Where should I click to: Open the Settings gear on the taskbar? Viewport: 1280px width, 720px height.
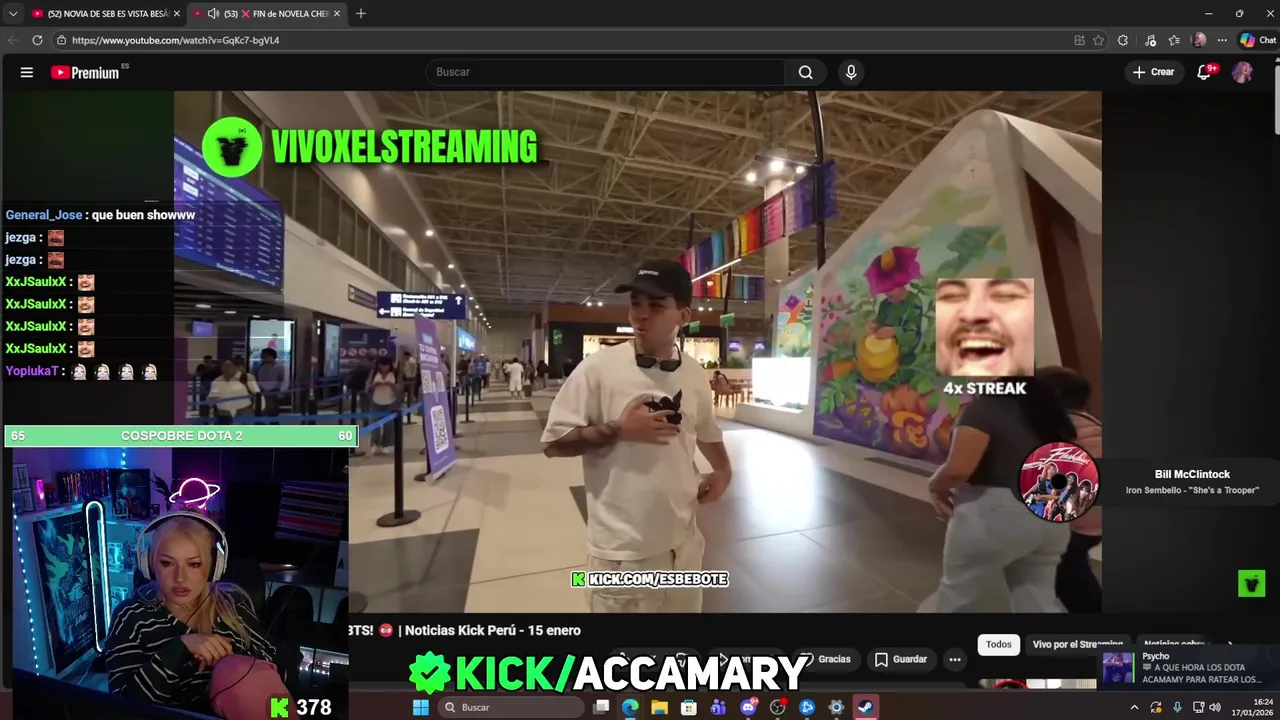(x=836, y=707)
